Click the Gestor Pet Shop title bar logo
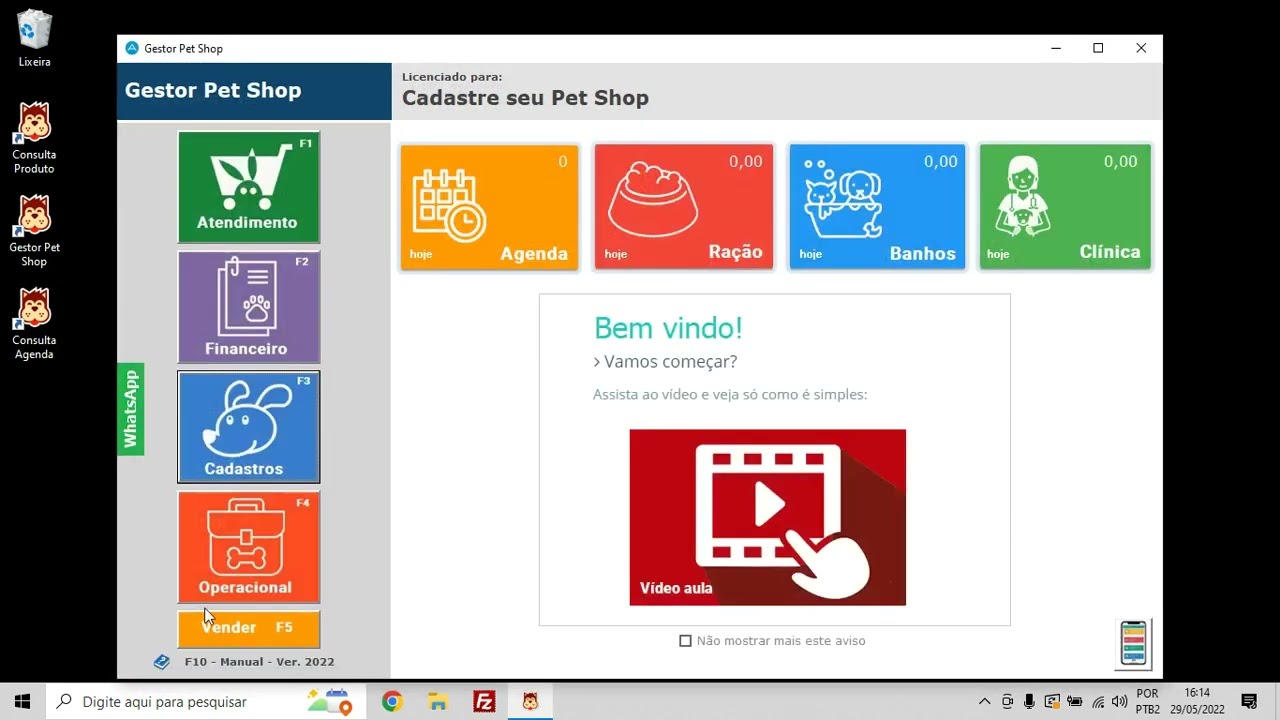The width and height of the screenshot is (1280, 720). pos(132,48)
